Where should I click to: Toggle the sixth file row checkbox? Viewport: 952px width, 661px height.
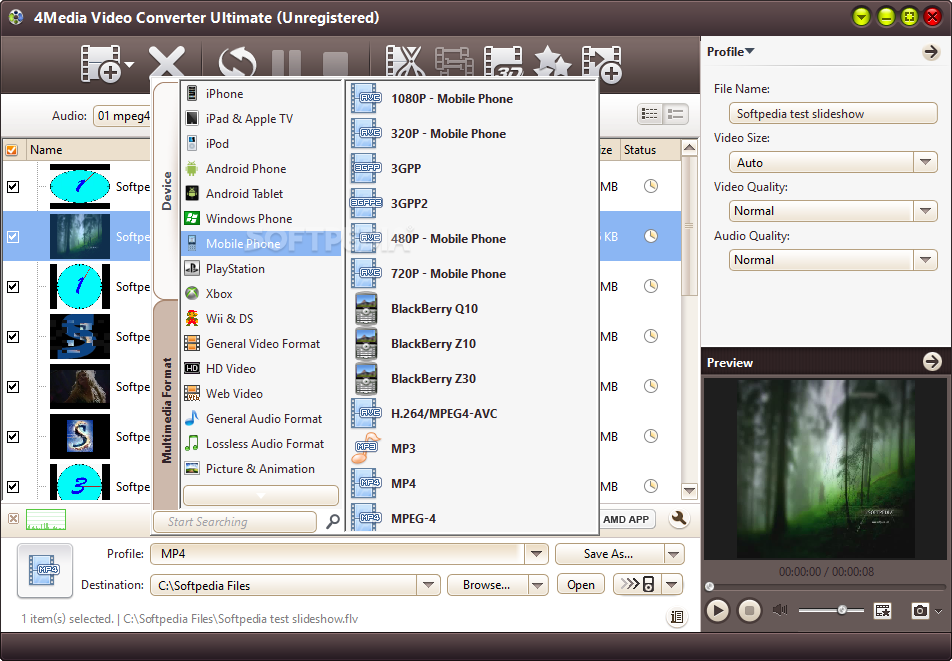point(13,437)
